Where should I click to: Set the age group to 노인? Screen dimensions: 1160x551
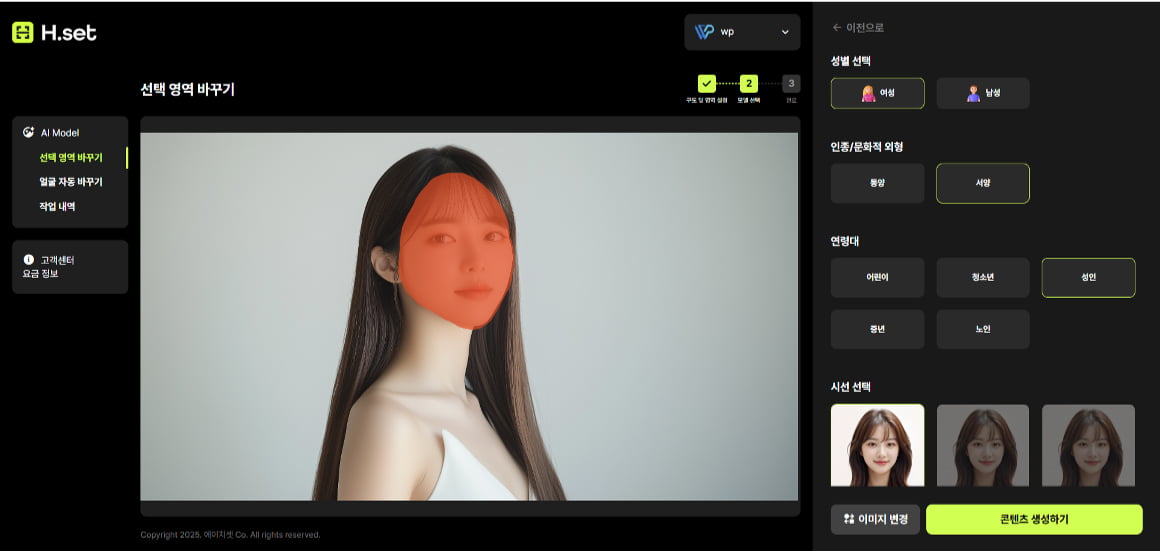(x=982, y=329)
